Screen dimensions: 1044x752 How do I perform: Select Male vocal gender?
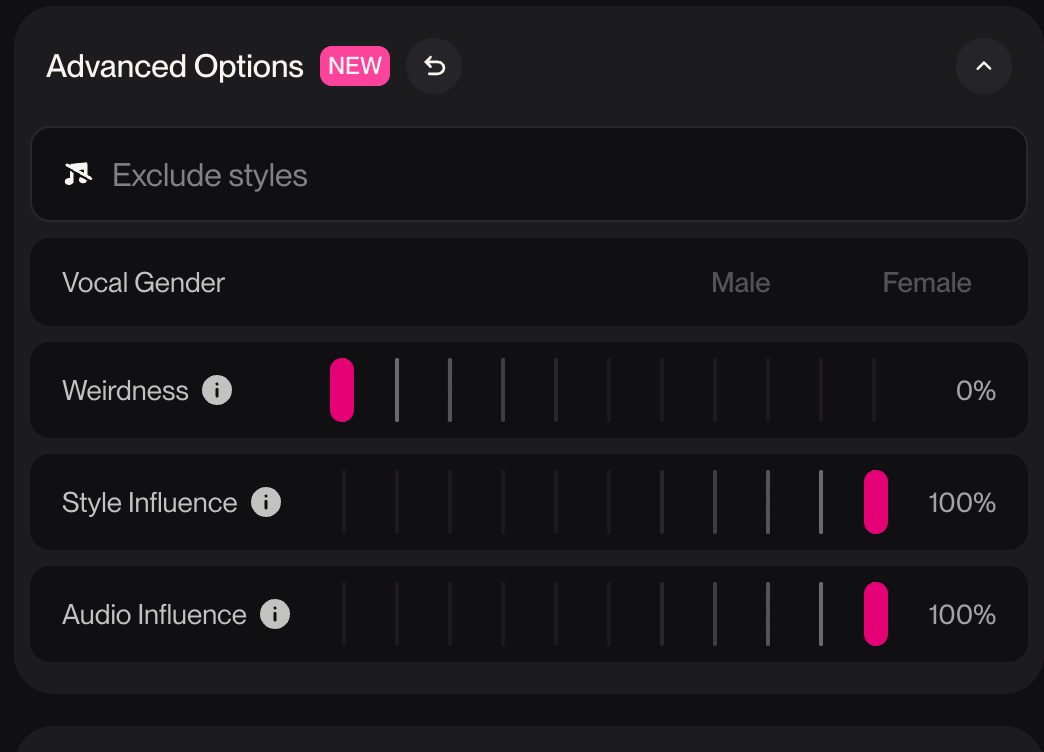(x=740, y=283)
